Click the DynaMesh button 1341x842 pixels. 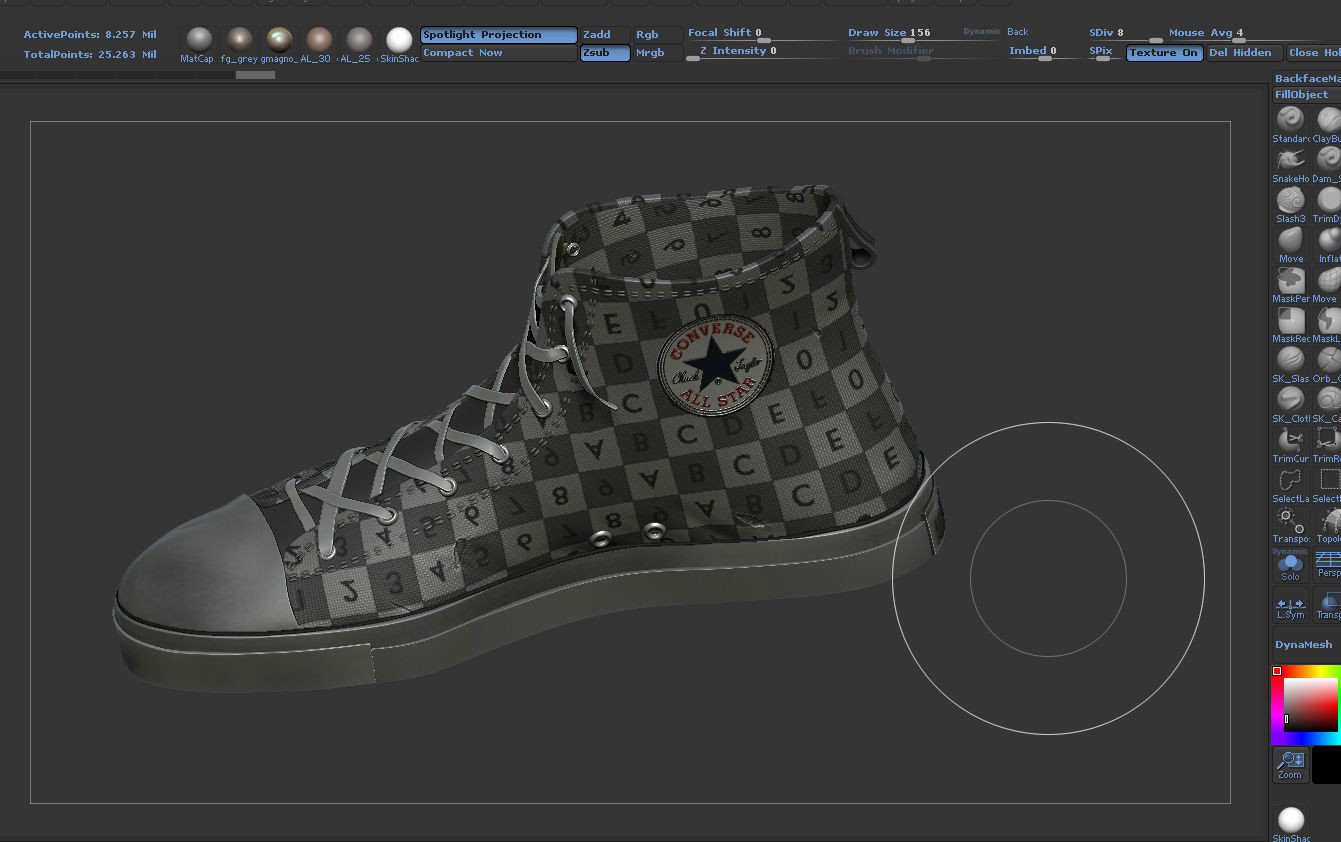click(x=1307, y=645)
